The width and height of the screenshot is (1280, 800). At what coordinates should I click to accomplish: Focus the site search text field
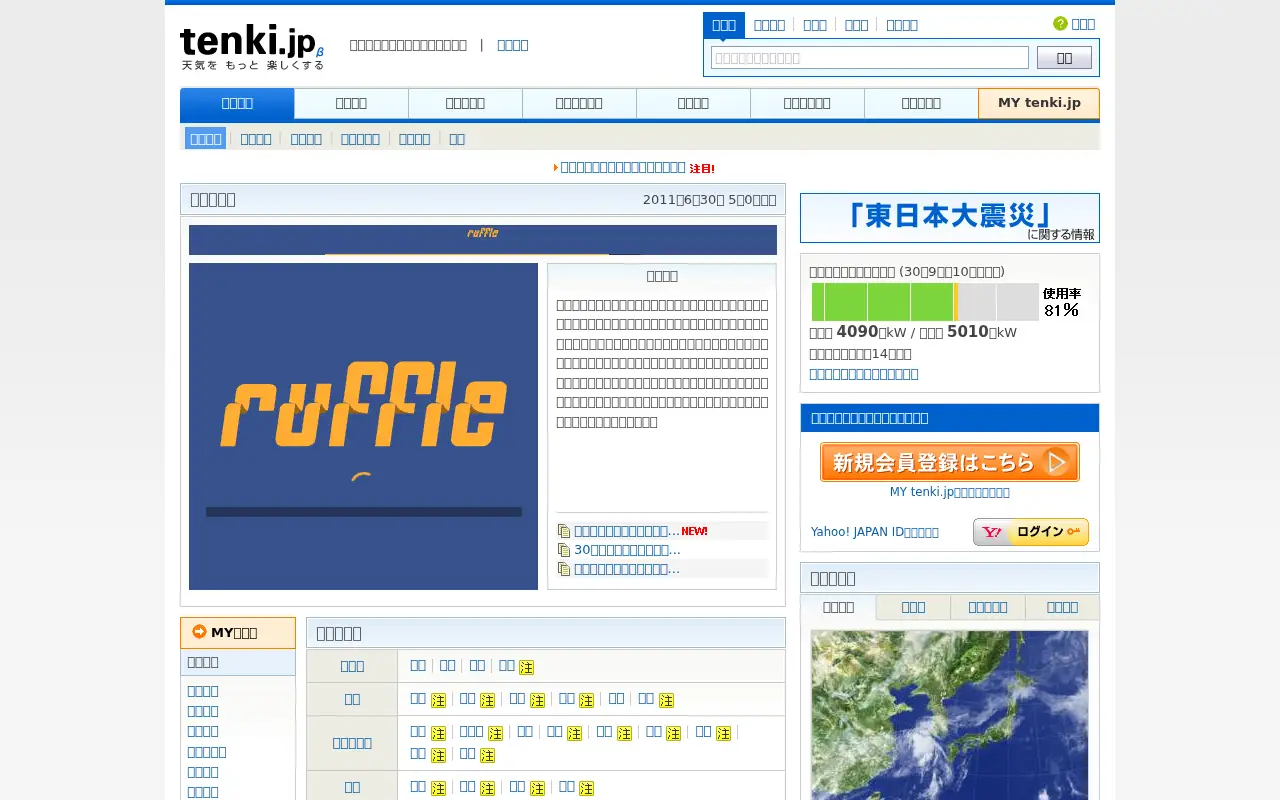(870, 58)
